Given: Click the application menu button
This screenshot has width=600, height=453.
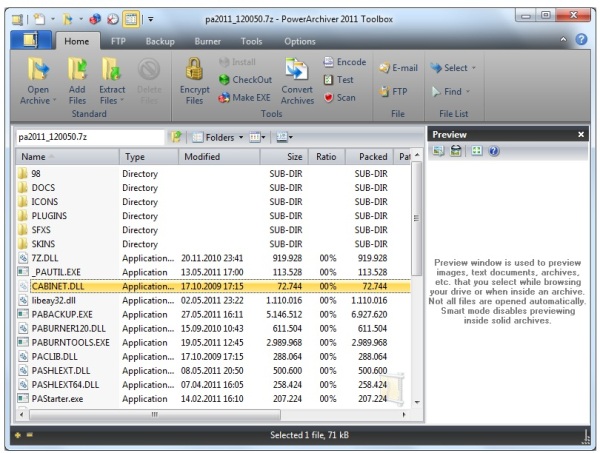Looking at the screenshot, I should pyautogui.click(x=31, y=40).
